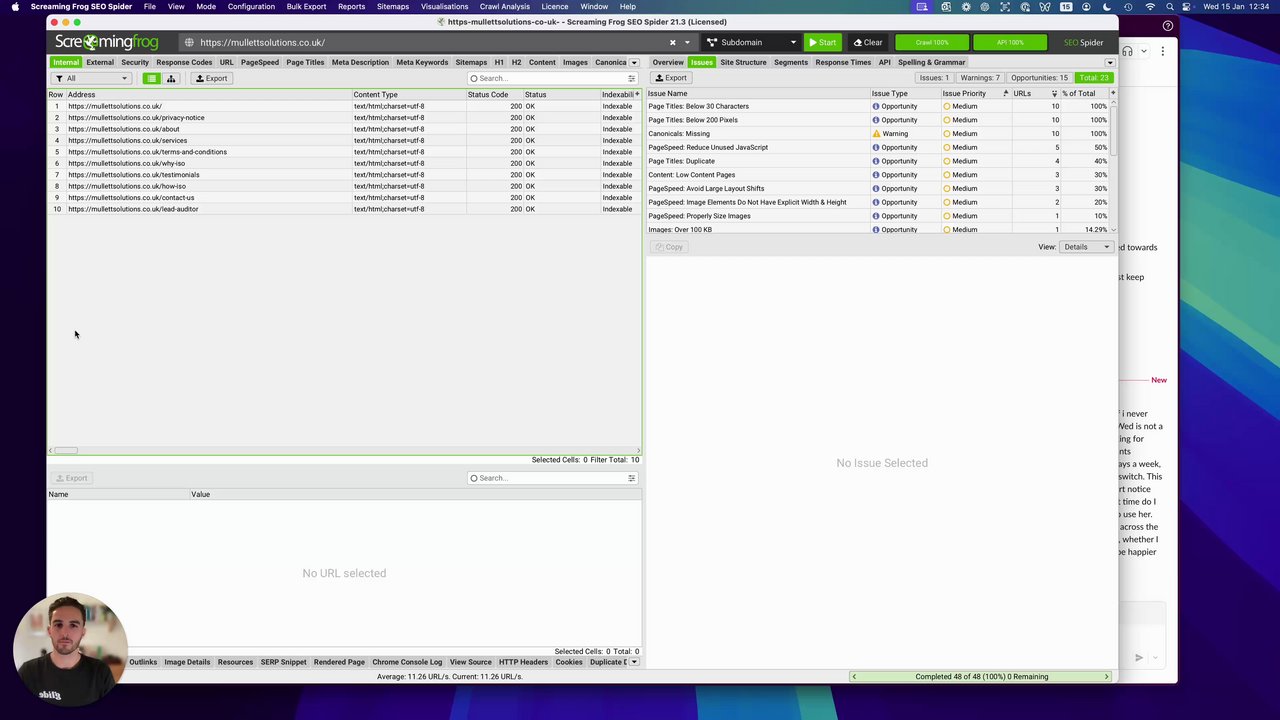Open lower pane search options icon
Screen dimensions: 1280x720
pyautogui.click(x=631, y=478)
